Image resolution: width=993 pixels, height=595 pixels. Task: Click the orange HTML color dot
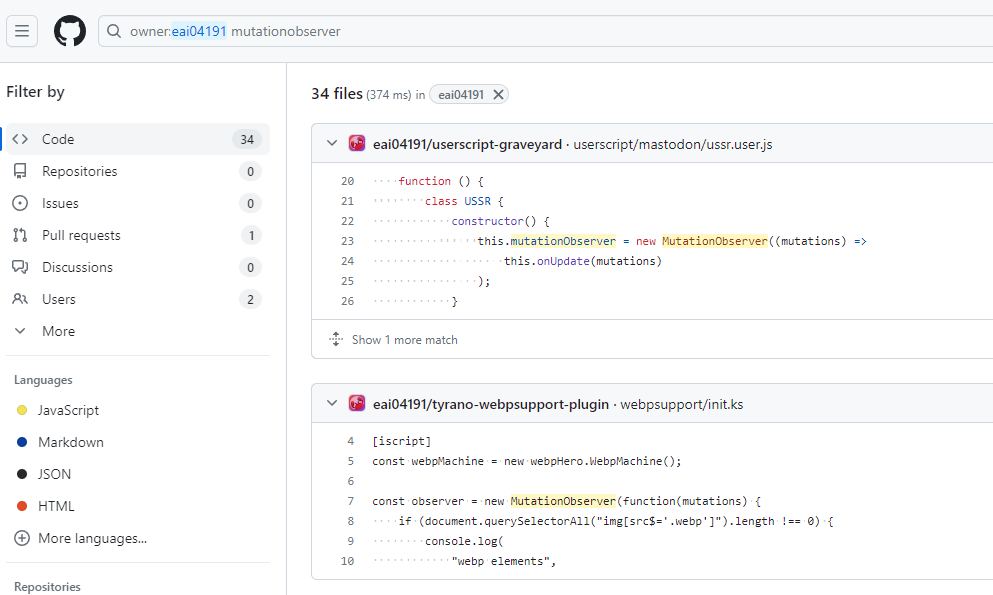pyautogui.click(x=22, y=506)
